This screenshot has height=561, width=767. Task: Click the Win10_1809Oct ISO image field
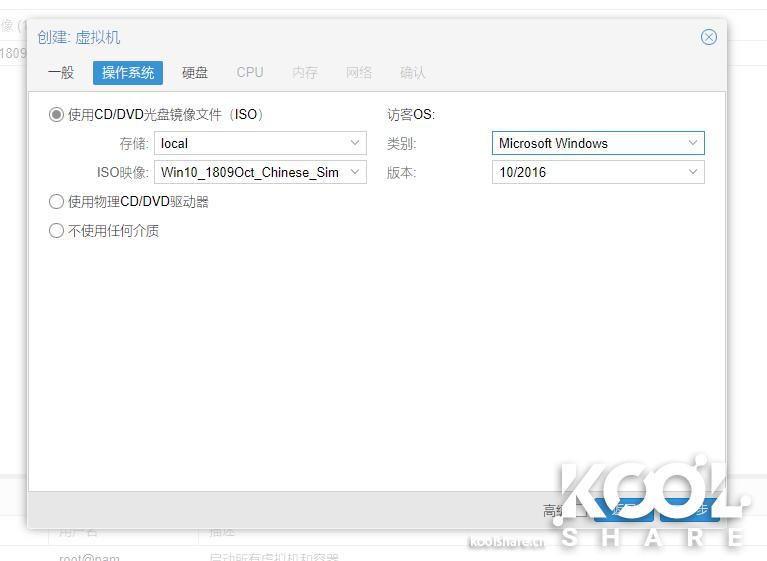[260, 172]
